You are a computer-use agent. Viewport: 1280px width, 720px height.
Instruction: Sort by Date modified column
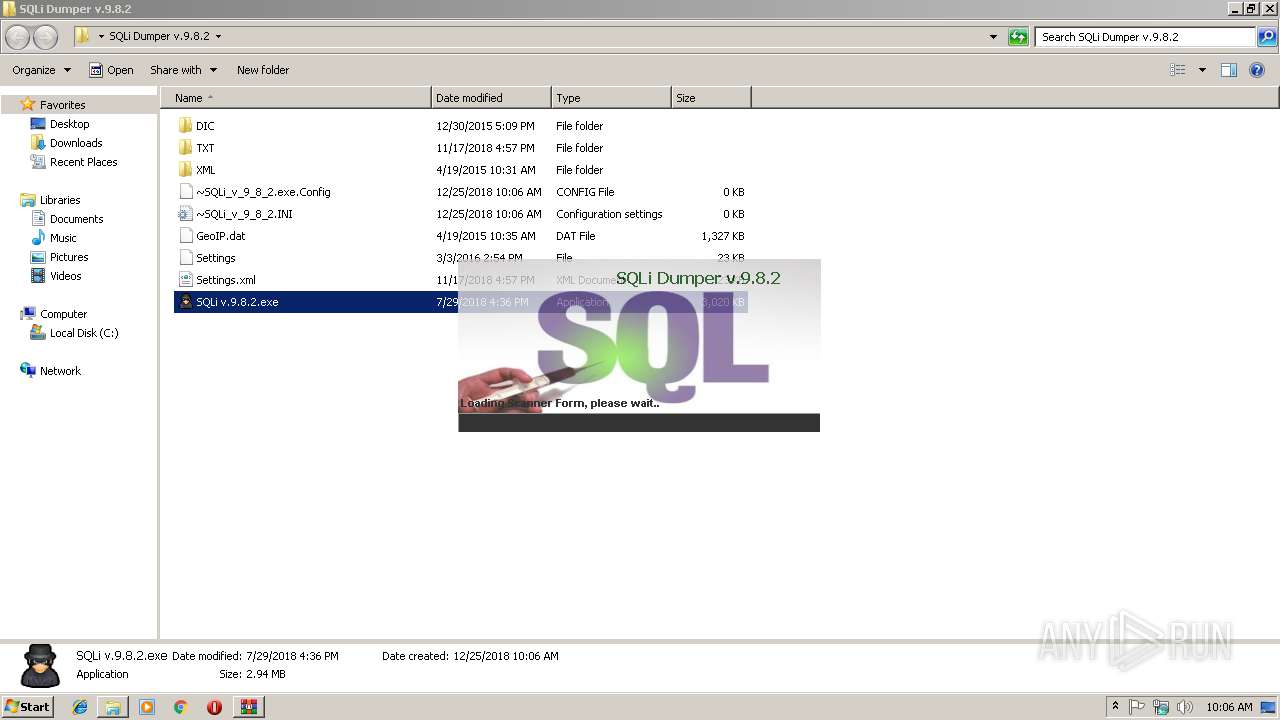pos(491,98)
